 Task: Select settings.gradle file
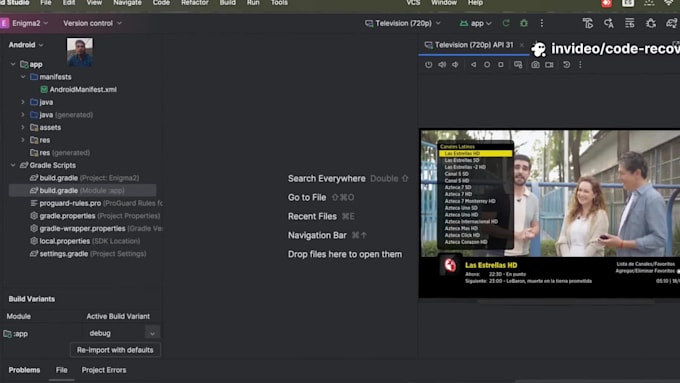(x=88, y=253)
